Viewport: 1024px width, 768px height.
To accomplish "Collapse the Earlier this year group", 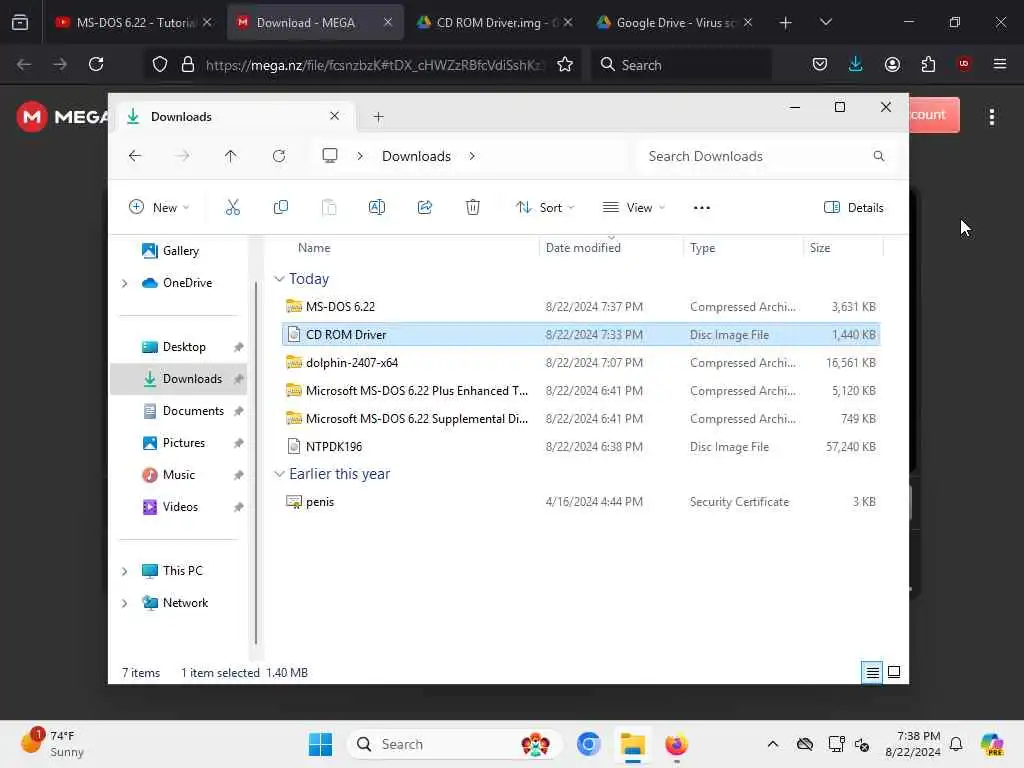I will tap(279, 474).
